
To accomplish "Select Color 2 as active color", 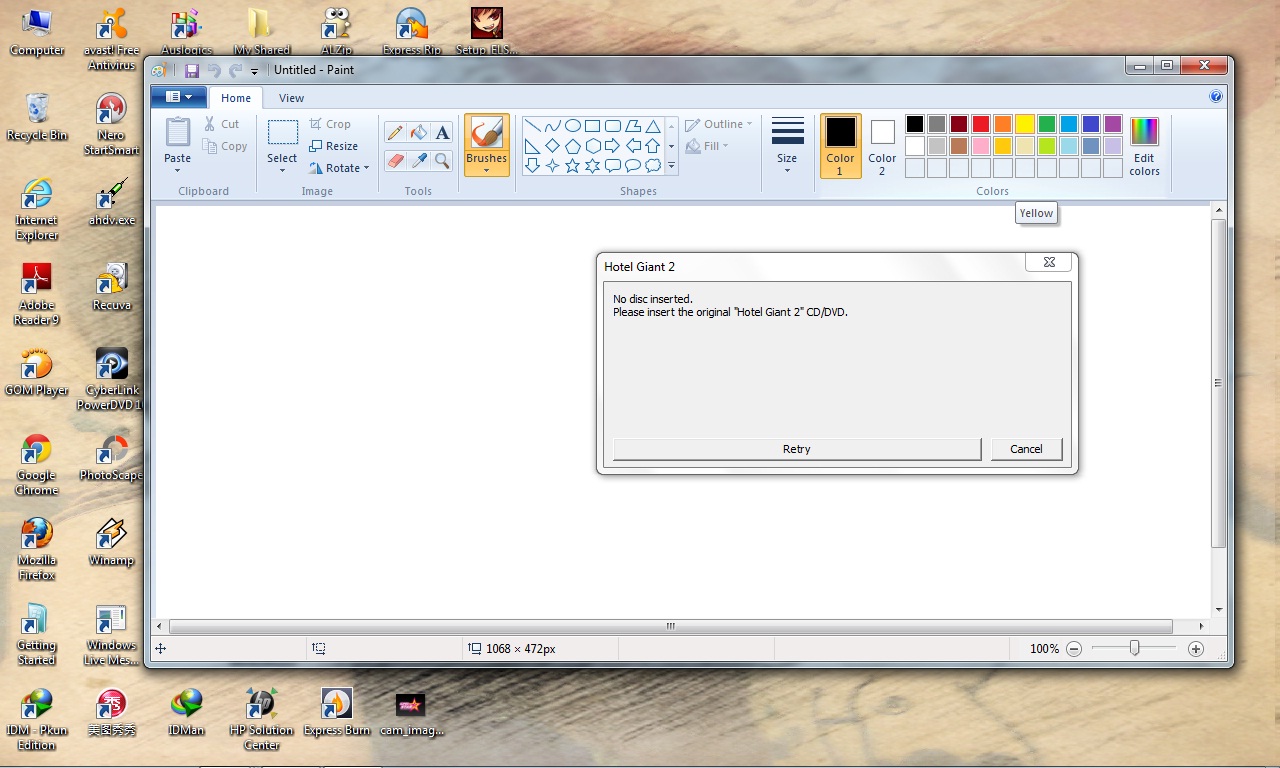I will [882, 146].
